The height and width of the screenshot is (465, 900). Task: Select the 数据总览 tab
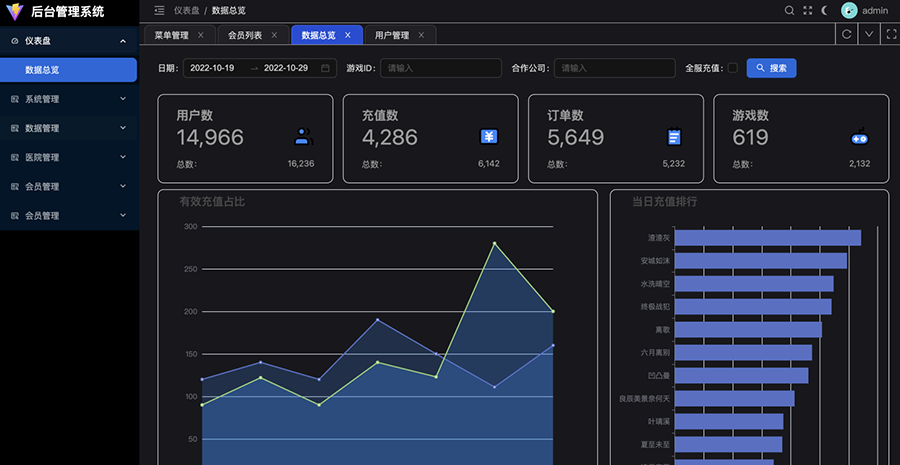[327, 35]
